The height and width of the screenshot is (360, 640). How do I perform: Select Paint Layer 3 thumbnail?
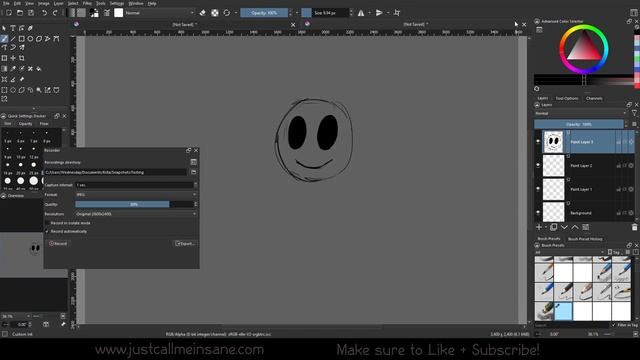click(553, 142)
